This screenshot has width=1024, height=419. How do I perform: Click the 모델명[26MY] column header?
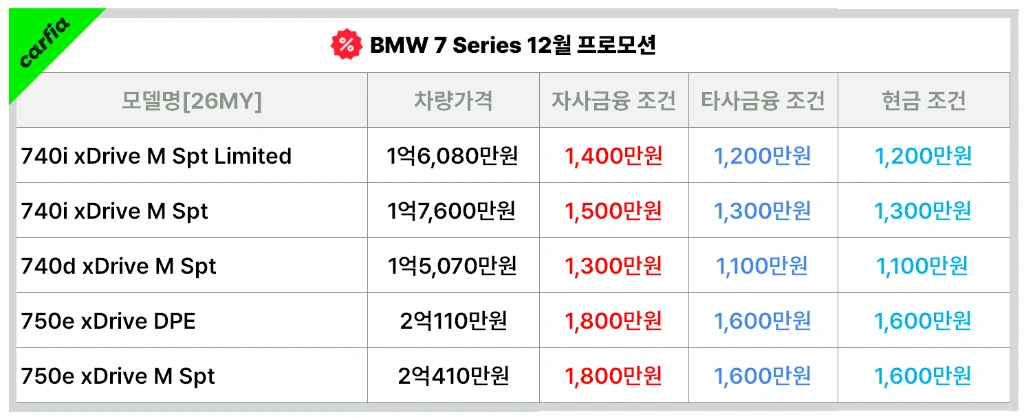(x=191, y=101)
